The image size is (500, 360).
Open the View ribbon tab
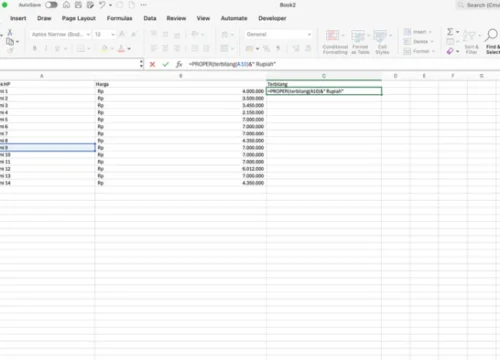(x=203, y=18)
